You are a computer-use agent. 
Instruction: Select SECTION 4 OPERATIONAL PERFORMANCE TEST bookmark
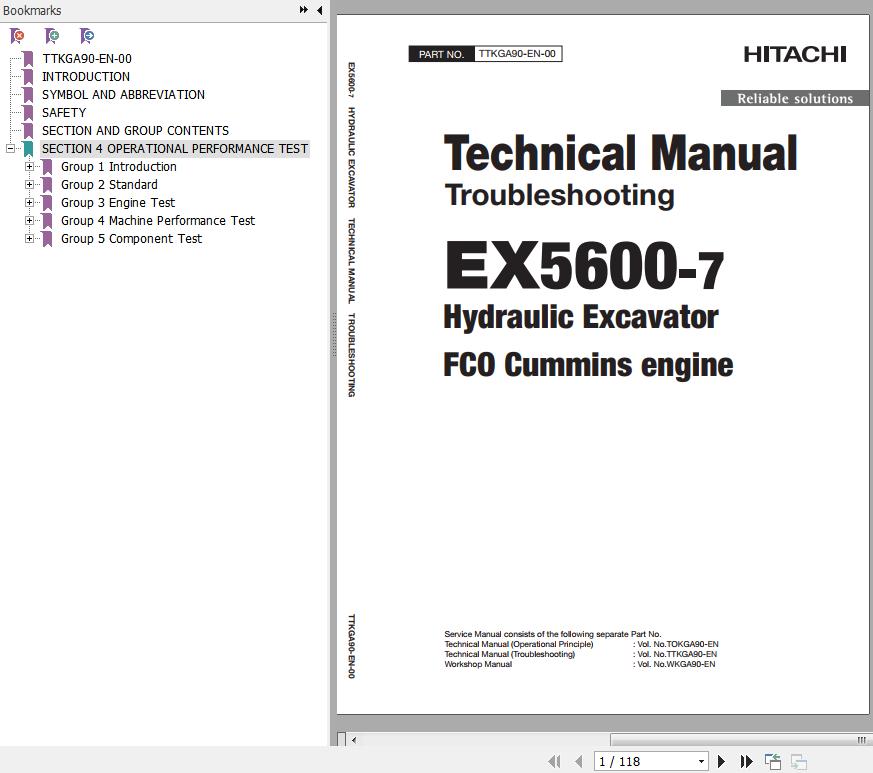pos(175,149)
